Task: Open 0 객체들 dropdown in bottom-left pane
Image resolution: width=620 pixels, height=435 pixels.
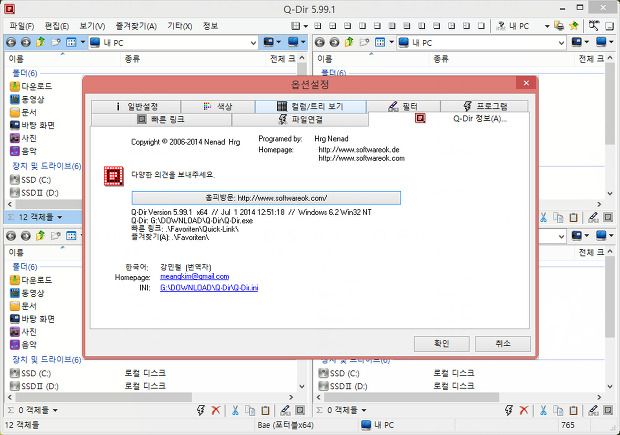Action: 55,410
